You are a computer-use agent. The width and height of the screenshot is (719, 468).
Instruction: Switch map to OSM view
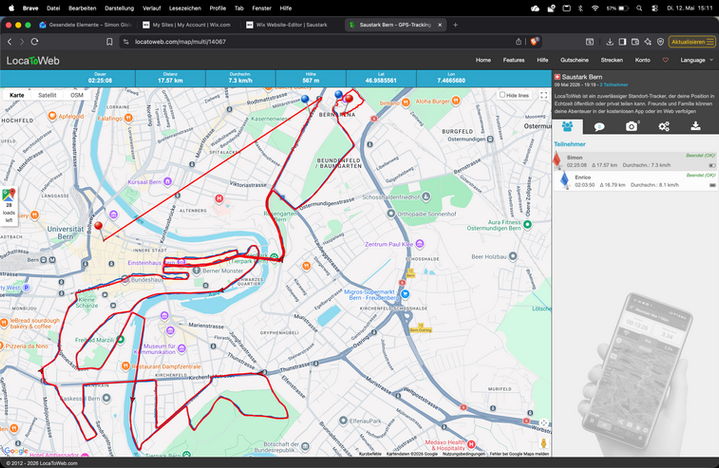[77, 95]
